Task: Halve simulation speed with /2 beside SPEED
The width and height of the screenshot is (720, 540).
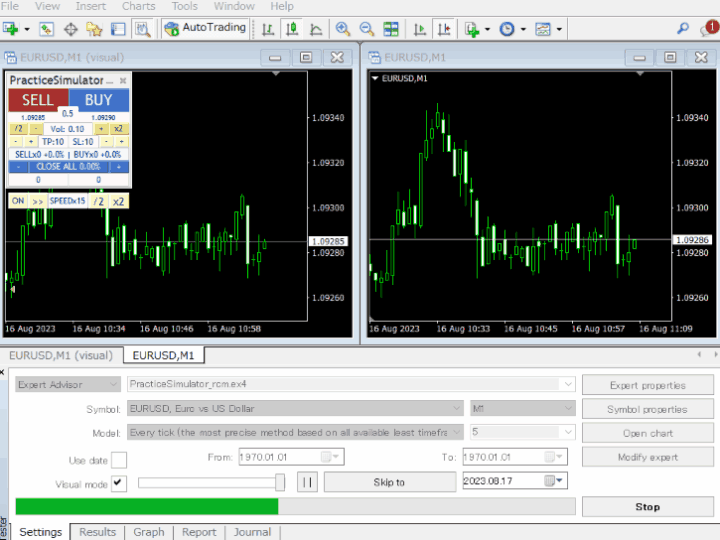Action: [98, 201]
